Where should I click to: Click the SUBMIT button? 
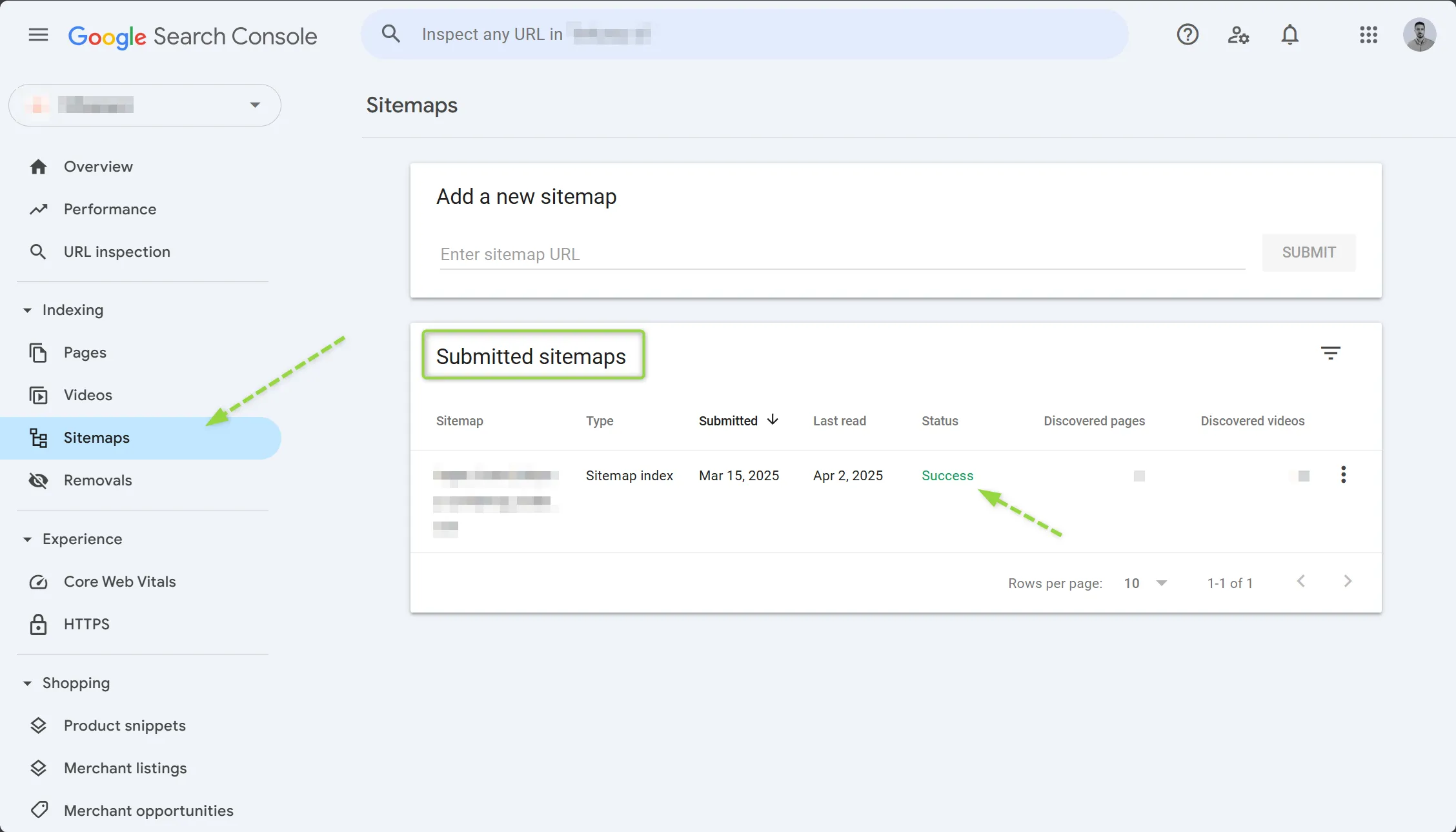(x=1309, y=252)
